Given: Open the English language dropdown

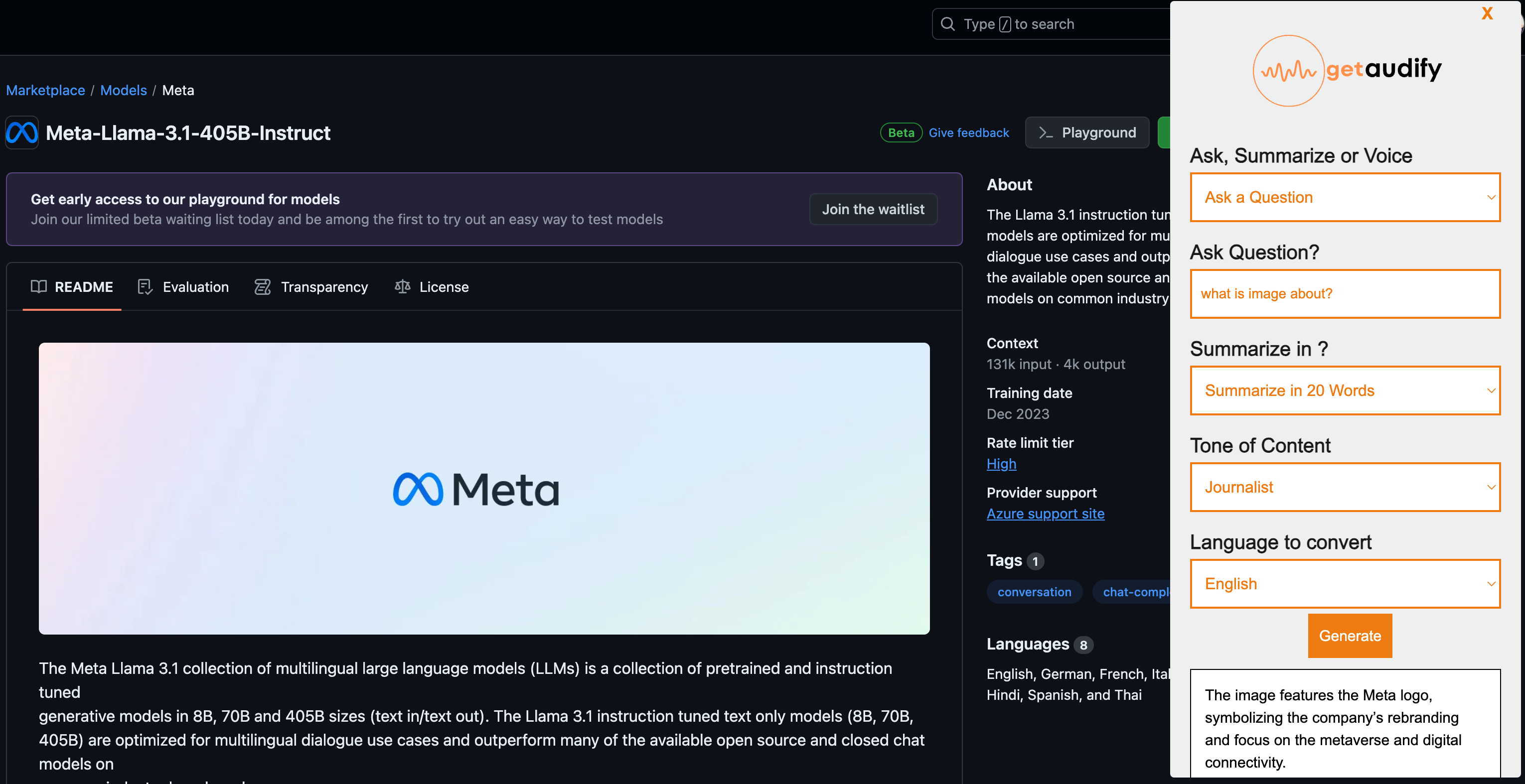Looking at the screenshot, I should point(1345,583).
